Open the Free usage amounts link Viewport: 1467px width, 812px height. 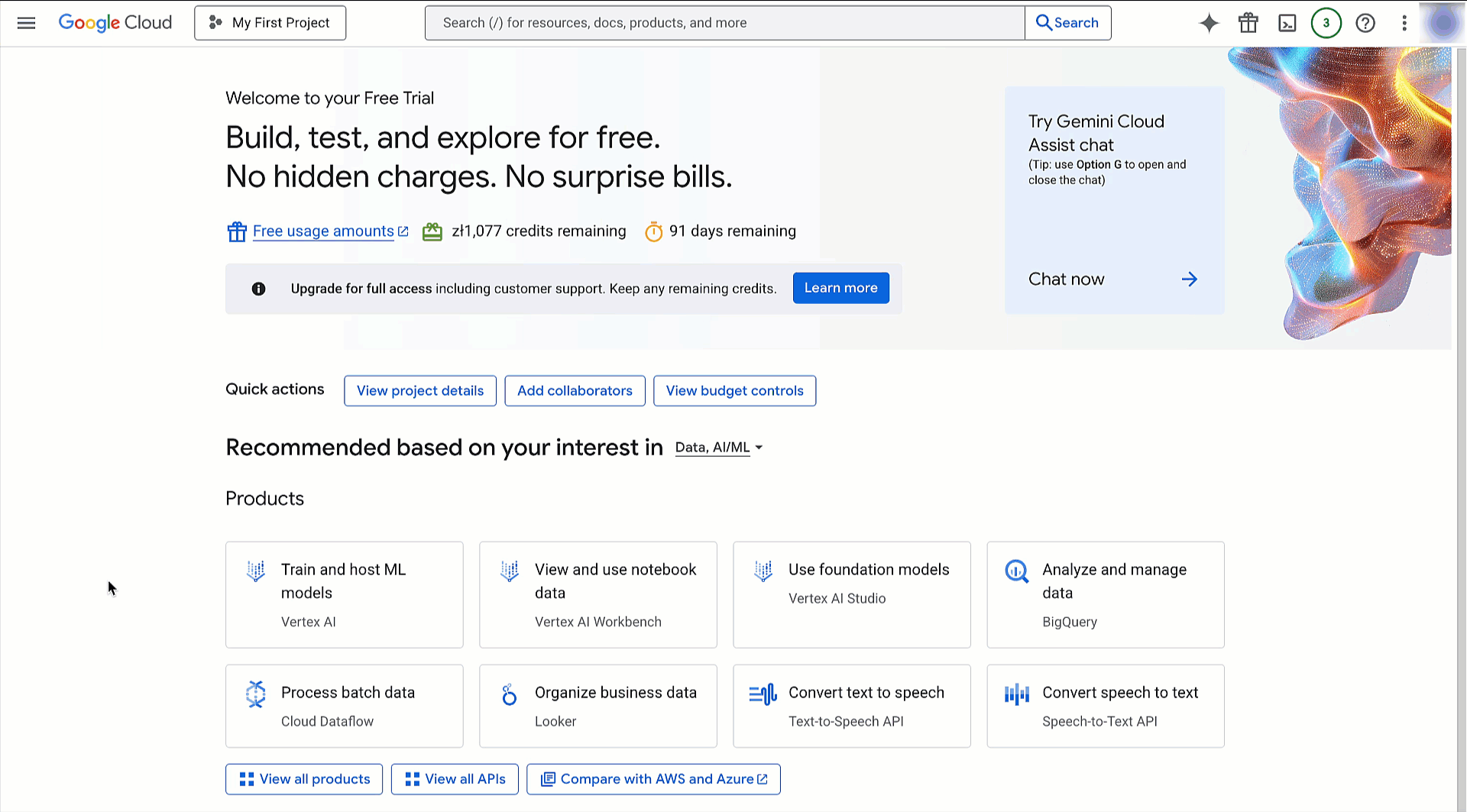click(x=323, y=231)
